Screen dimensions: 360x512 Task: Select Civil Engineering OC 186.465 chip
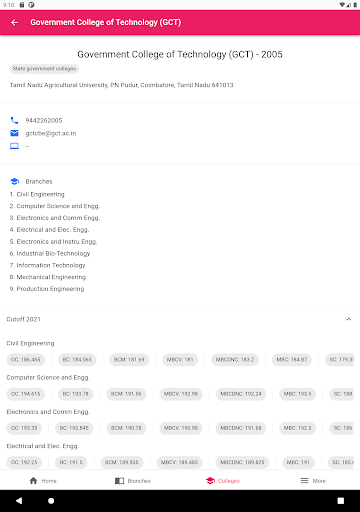coord(26,359)
